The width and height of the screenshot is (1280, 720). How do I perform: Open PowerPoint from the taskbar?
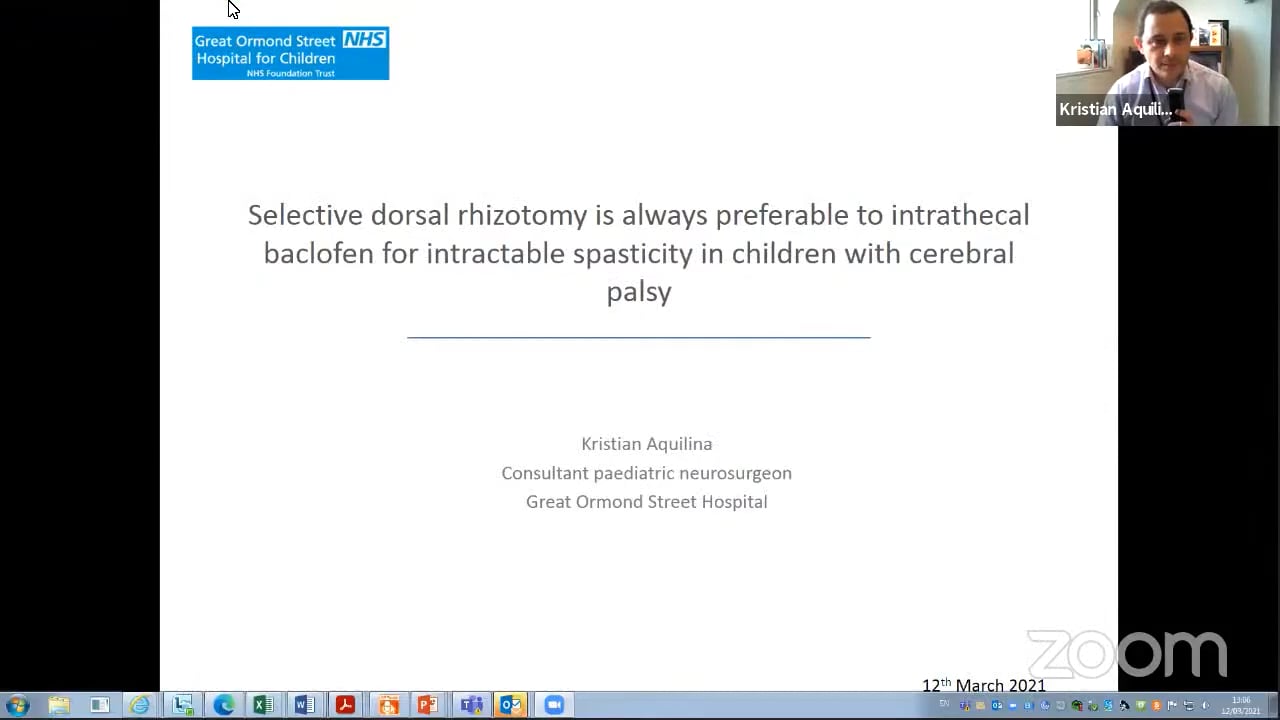click(427, 705)
